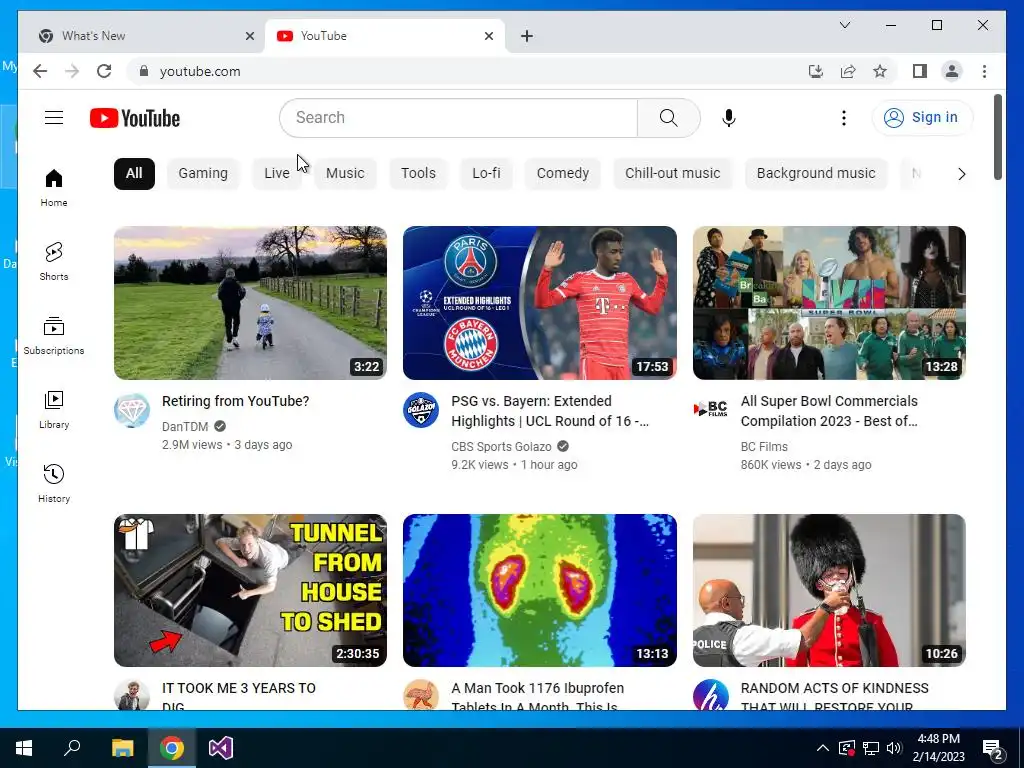This screenshot has width=1024, height=768.
Task: Open Tunnel From House To Shed thumbnail
Action: [x=250, y=590]
